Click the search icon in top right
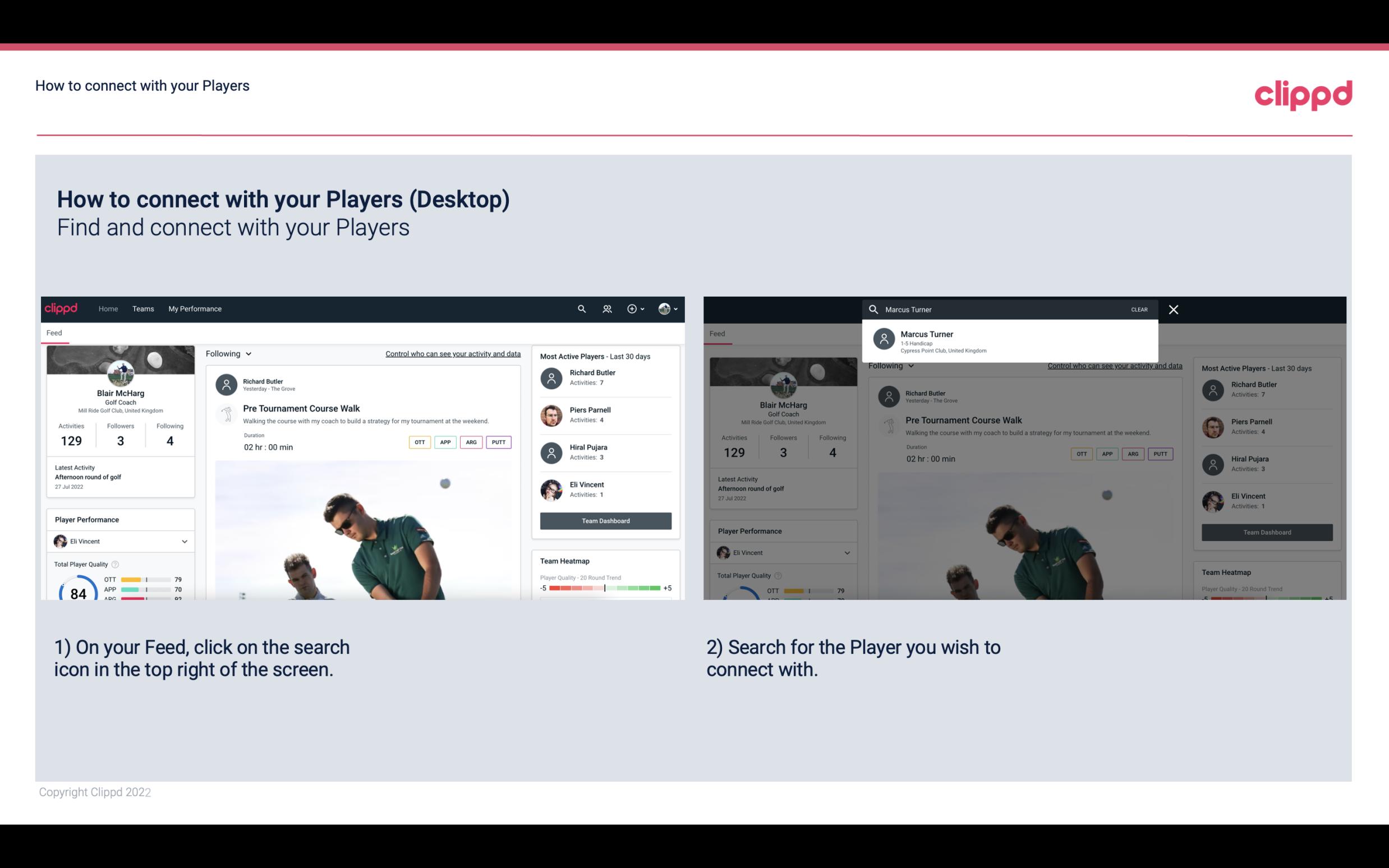The image size is (1389, 868). [x=580, y=308]
